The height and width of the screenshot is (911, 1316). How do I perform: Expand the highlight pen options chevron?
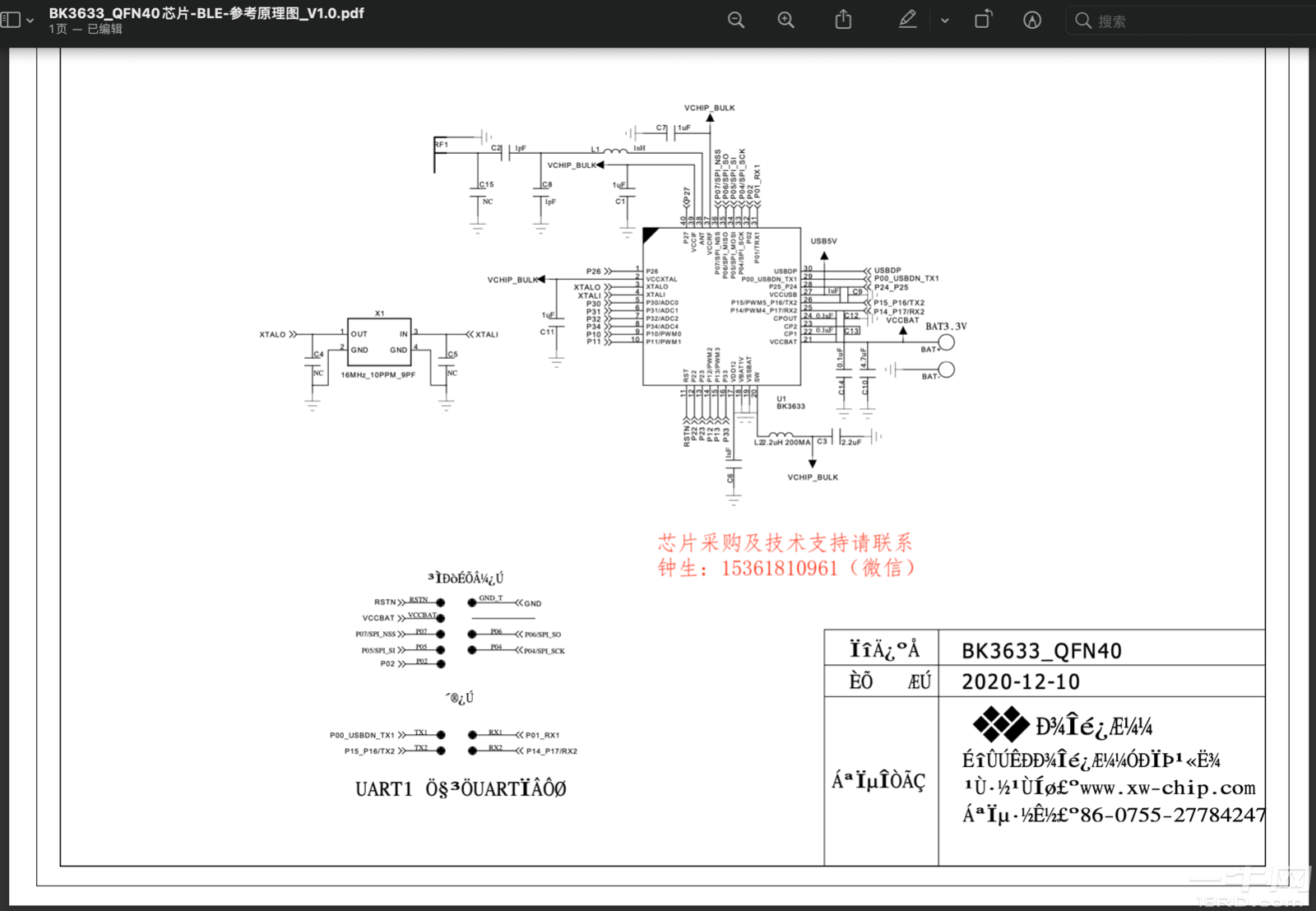pos(945,21)
